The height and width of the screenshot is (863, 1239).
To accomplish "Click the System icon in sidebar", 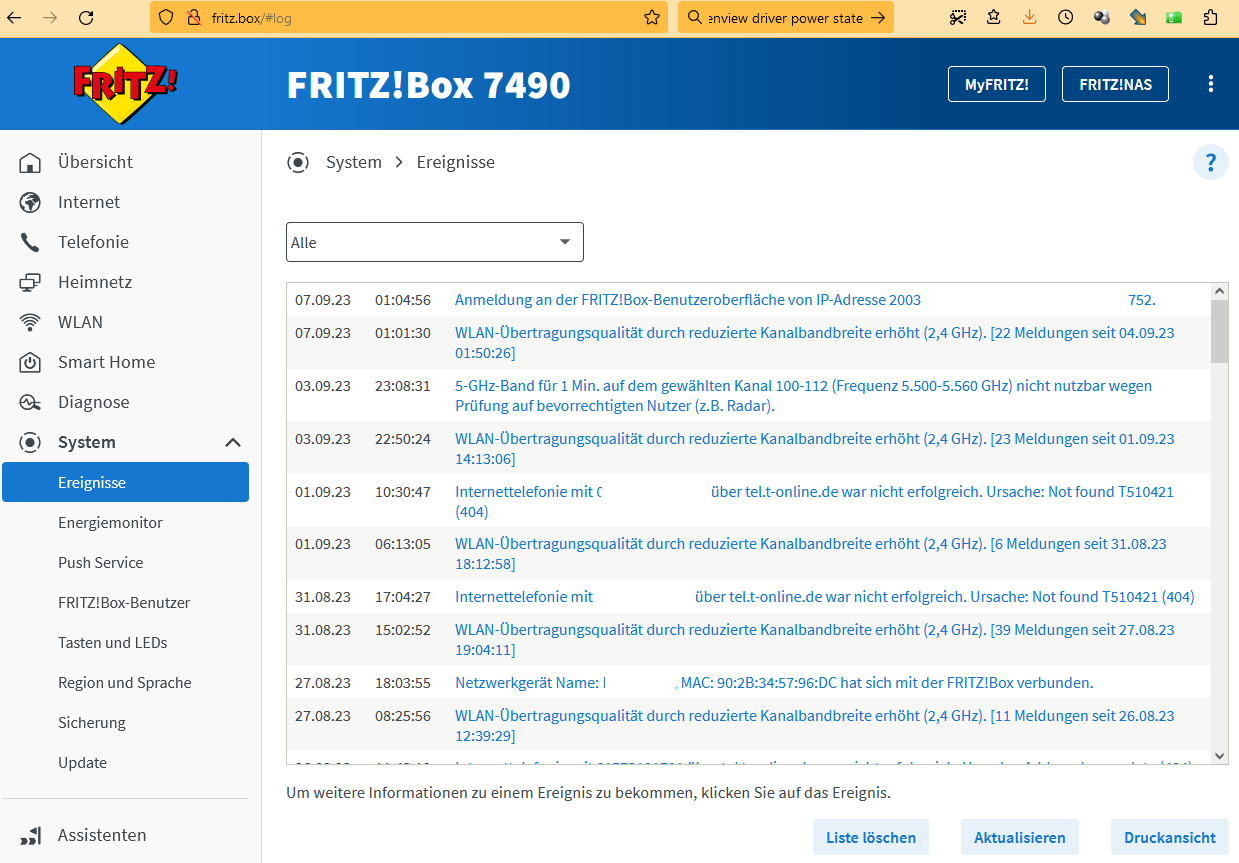I will click(x=31, y=442).
